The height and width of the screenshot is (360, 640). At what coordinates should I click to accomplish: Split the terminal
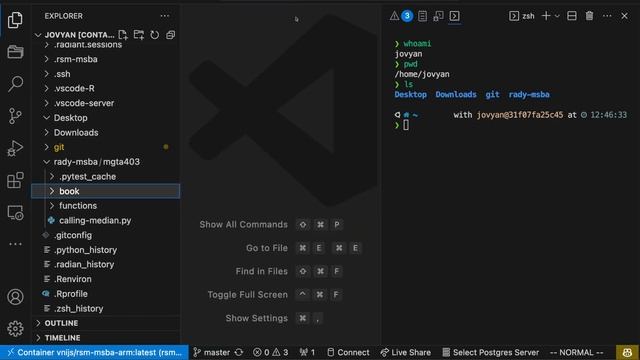pos(572,16)
